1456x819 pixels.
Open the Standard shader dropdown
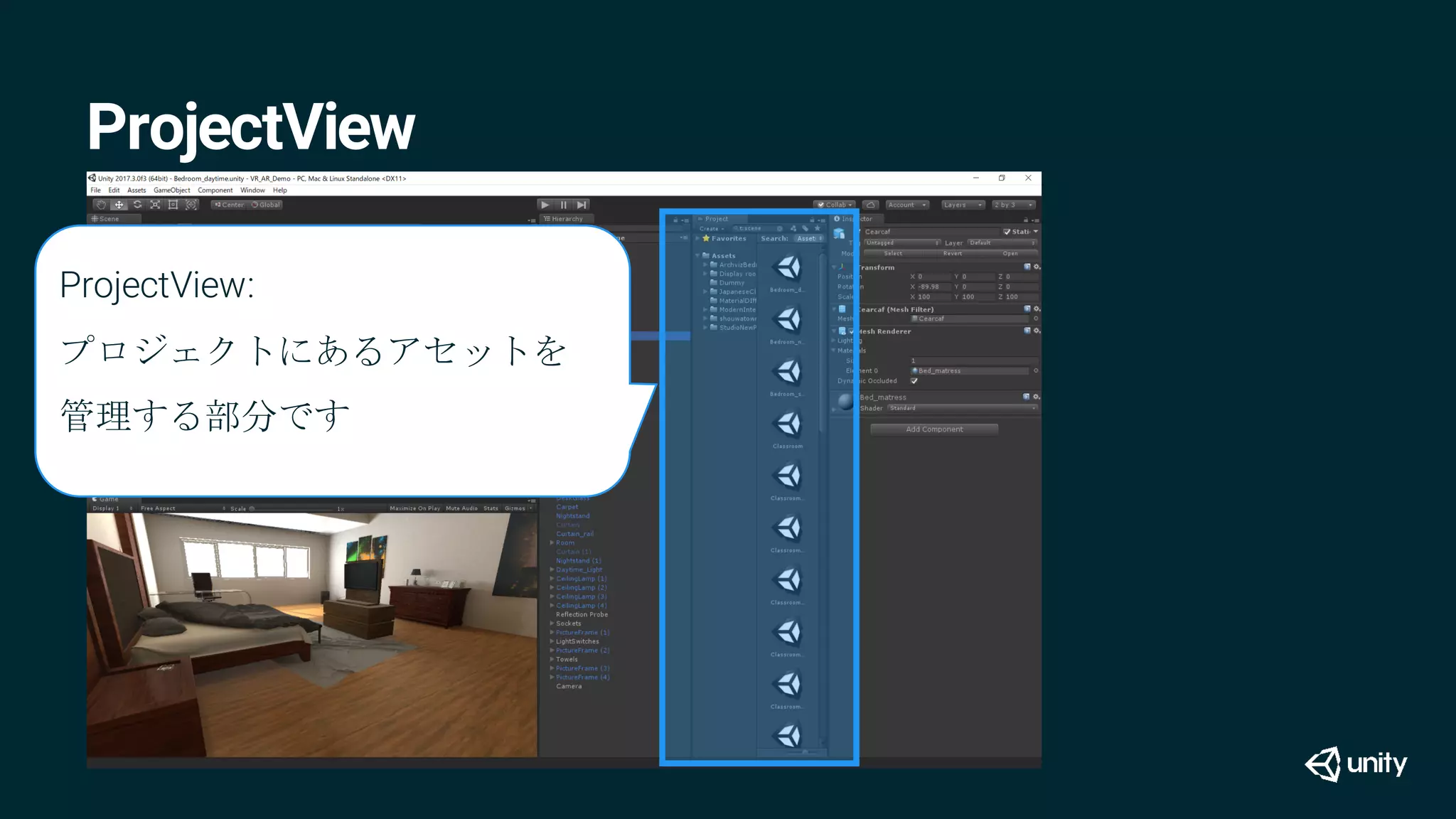pos(963,408)
